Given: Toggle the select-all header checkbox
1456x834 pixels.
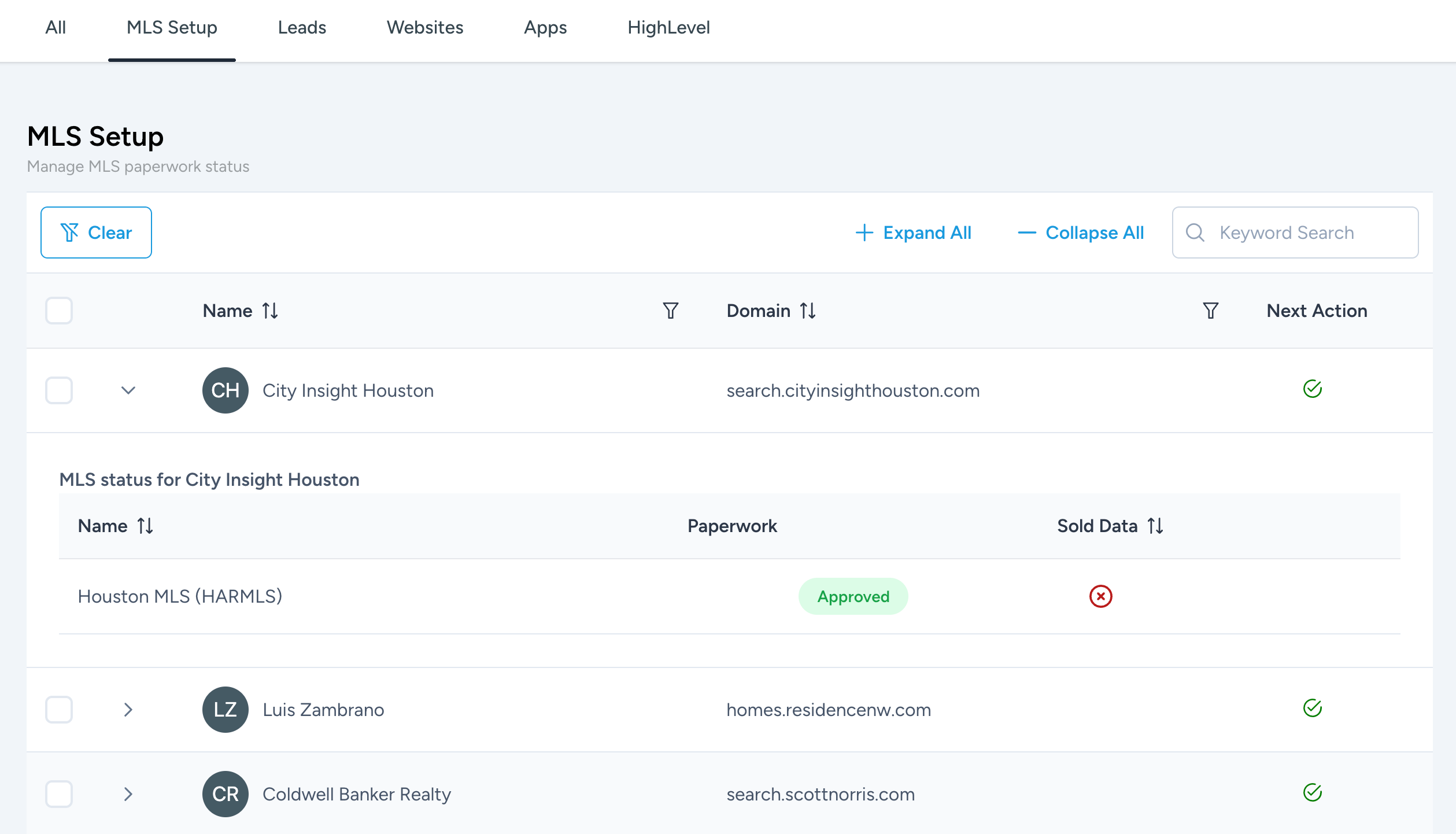Looking at the screenshot, I should [x=59, y=311].
